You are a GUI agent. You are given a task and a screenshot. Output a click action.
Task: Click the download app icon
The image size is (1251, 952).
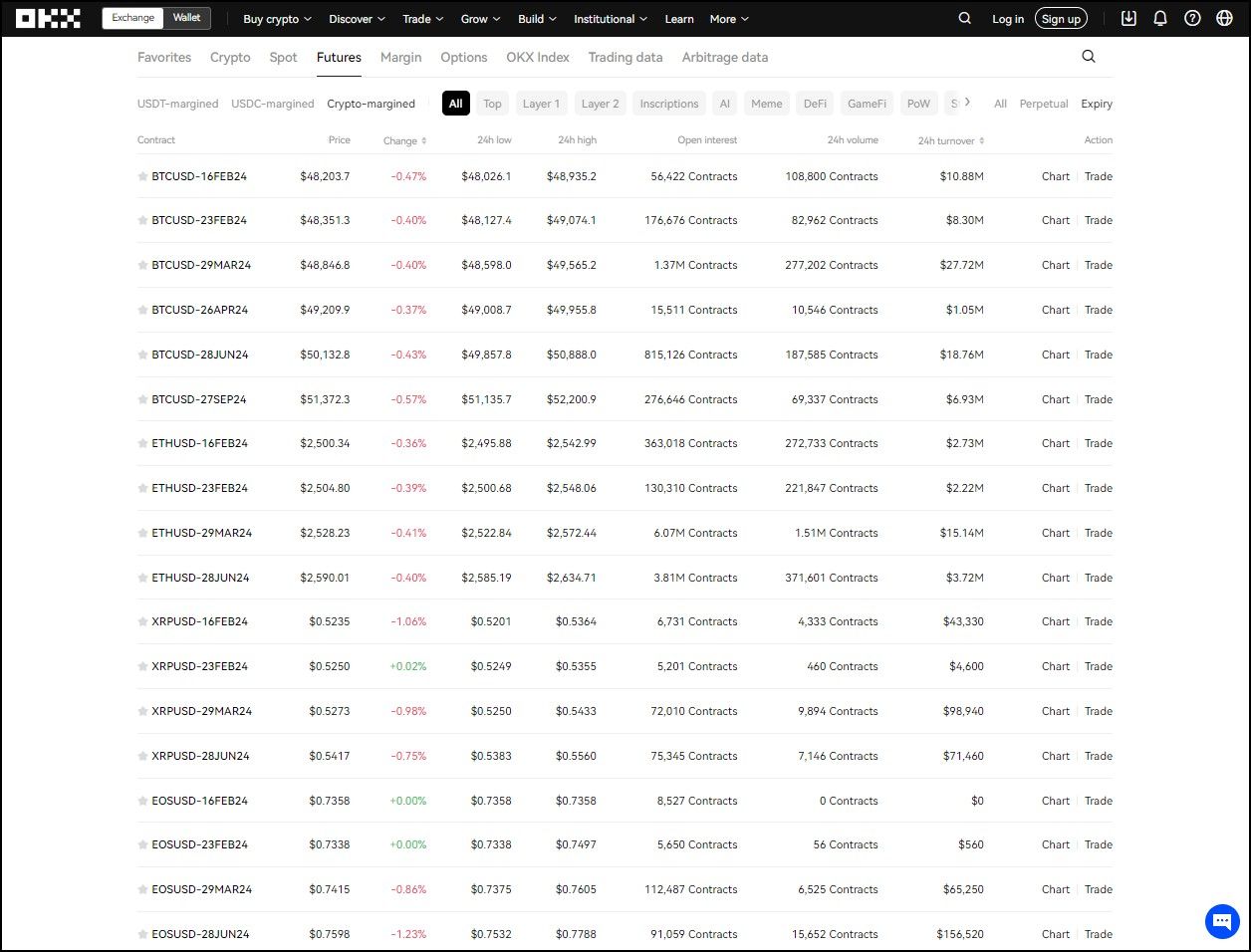(1128, 18)
